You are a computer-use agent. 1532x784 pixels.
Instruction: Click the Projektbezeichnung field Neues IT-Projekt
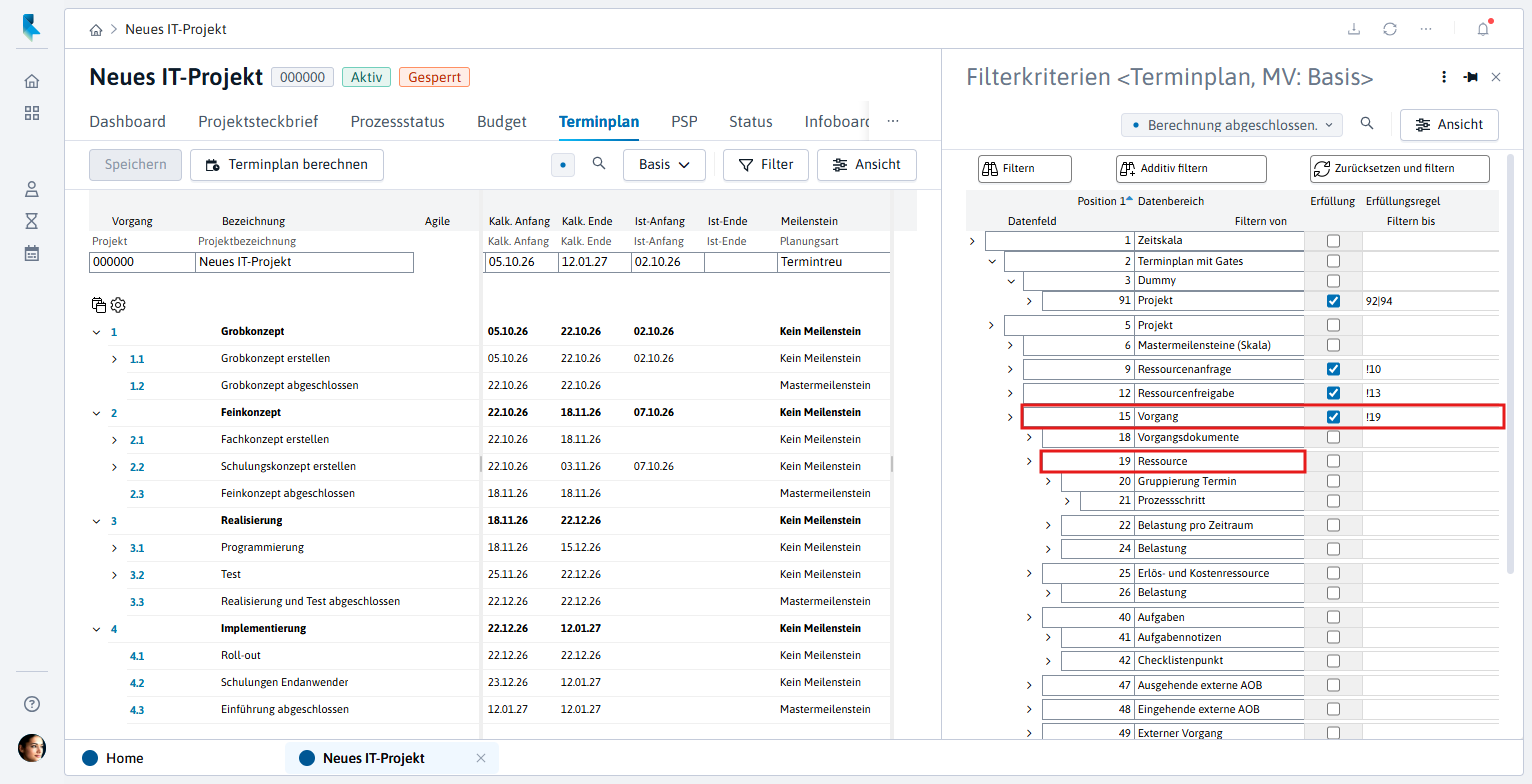(305, 262)
